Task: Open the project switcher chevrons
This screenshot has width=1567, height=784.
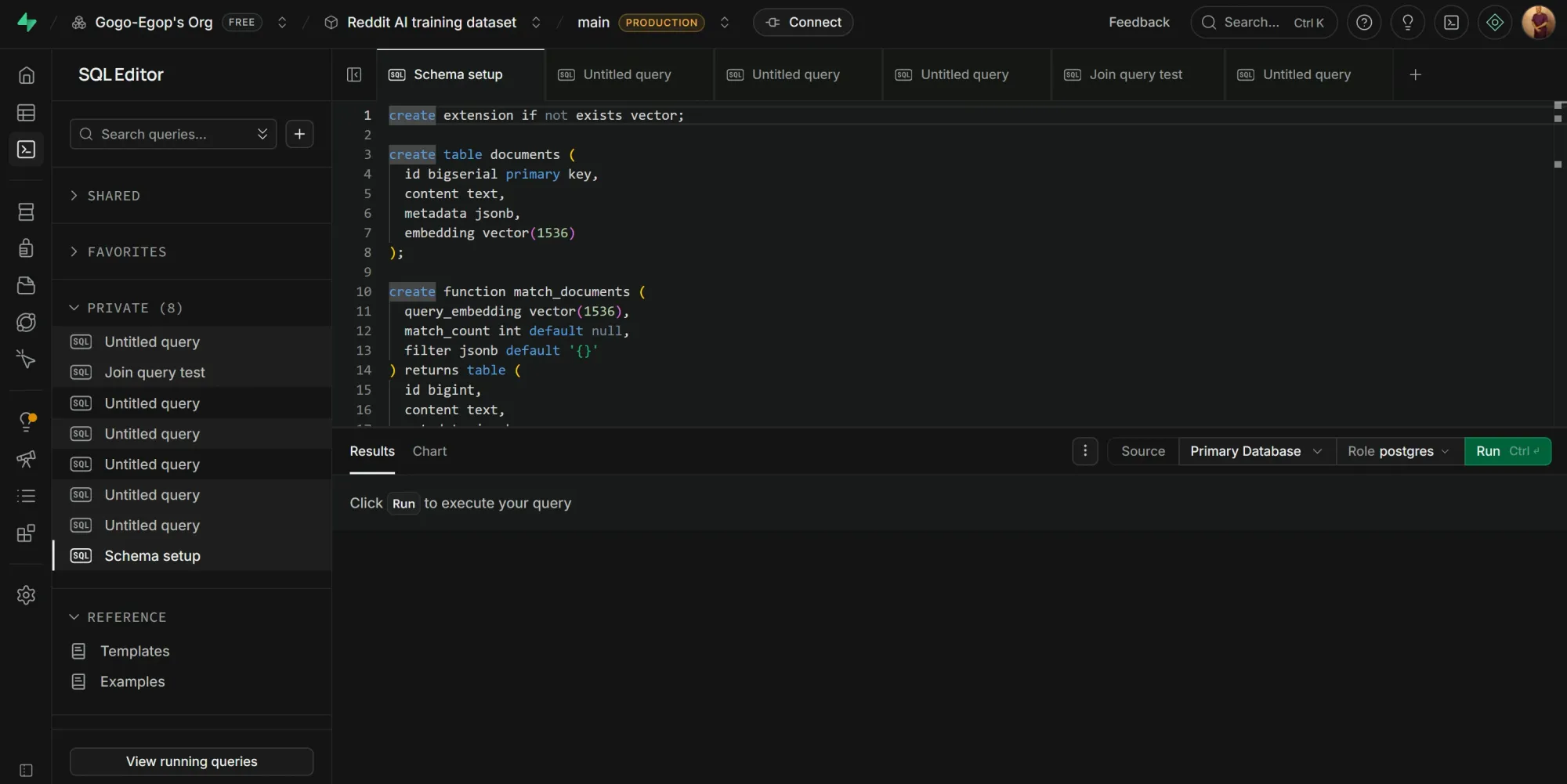Action: click(536, 22)
